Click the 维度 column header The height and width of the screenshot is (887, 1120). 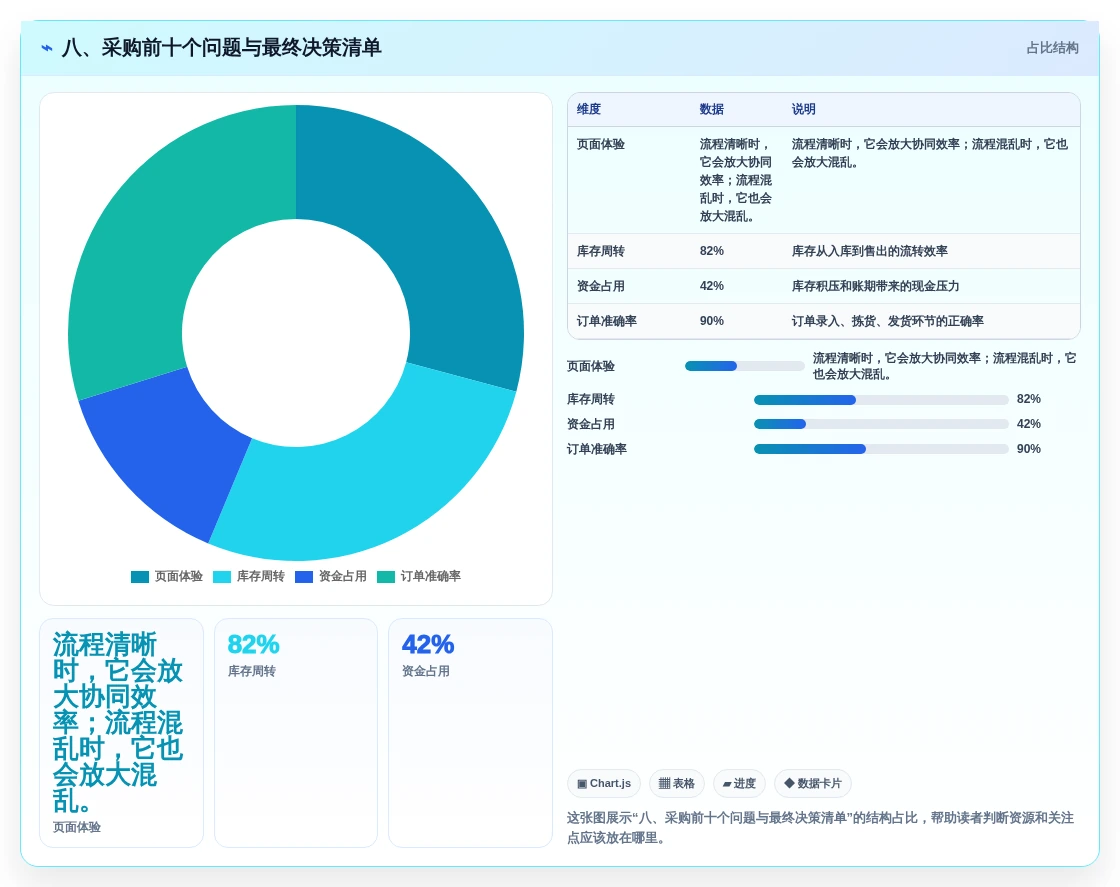[589, 109]
